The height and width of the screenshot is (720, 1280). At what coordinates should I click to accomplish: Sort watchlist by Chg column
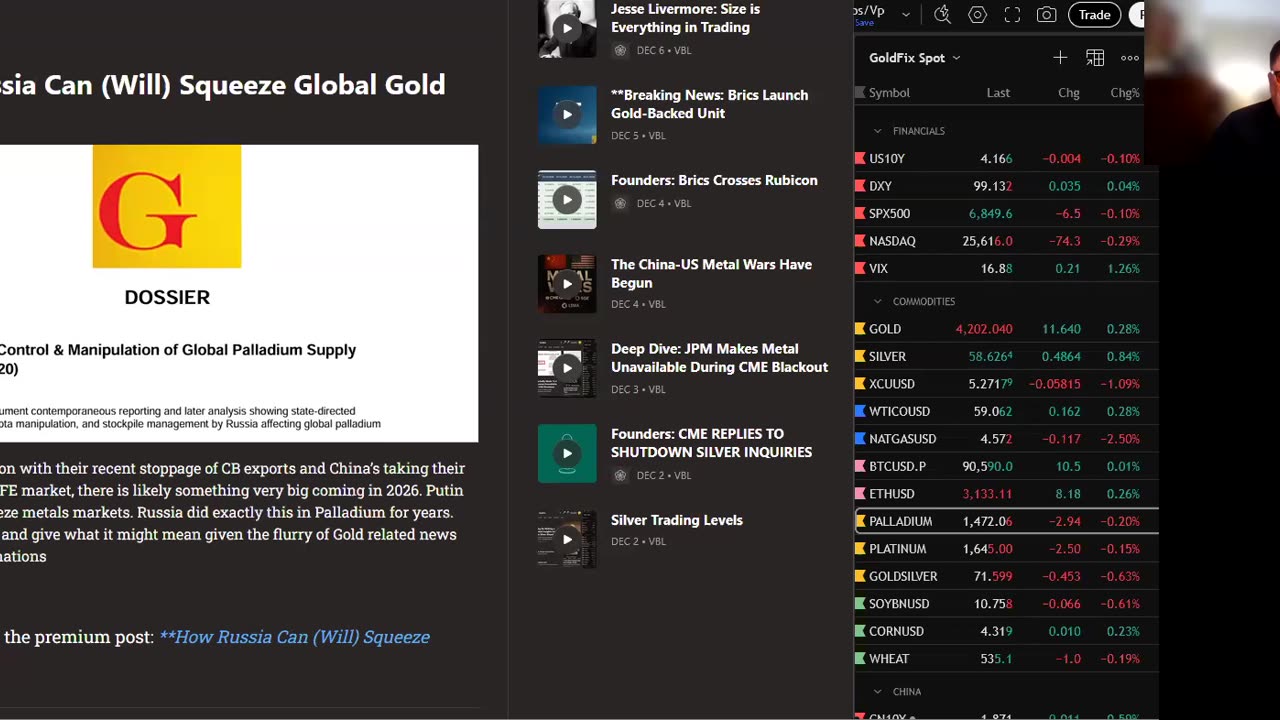(1069, 93)
